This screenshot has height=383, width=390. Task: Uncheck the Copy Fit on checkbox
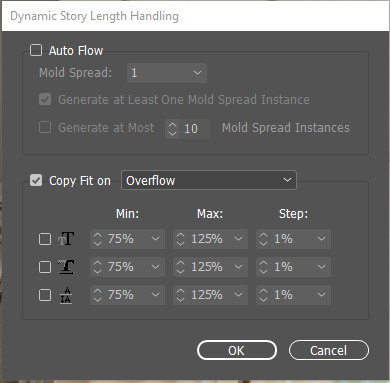(x=36, y=180)
